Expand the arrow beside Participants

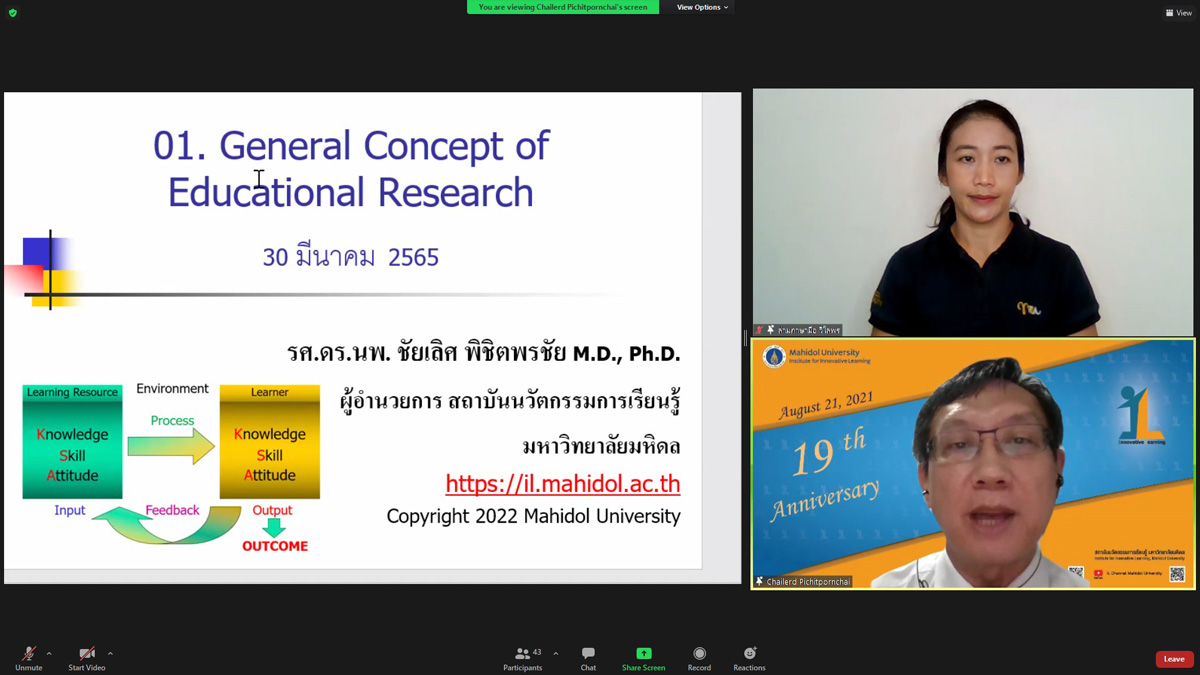tap(556, 654)
